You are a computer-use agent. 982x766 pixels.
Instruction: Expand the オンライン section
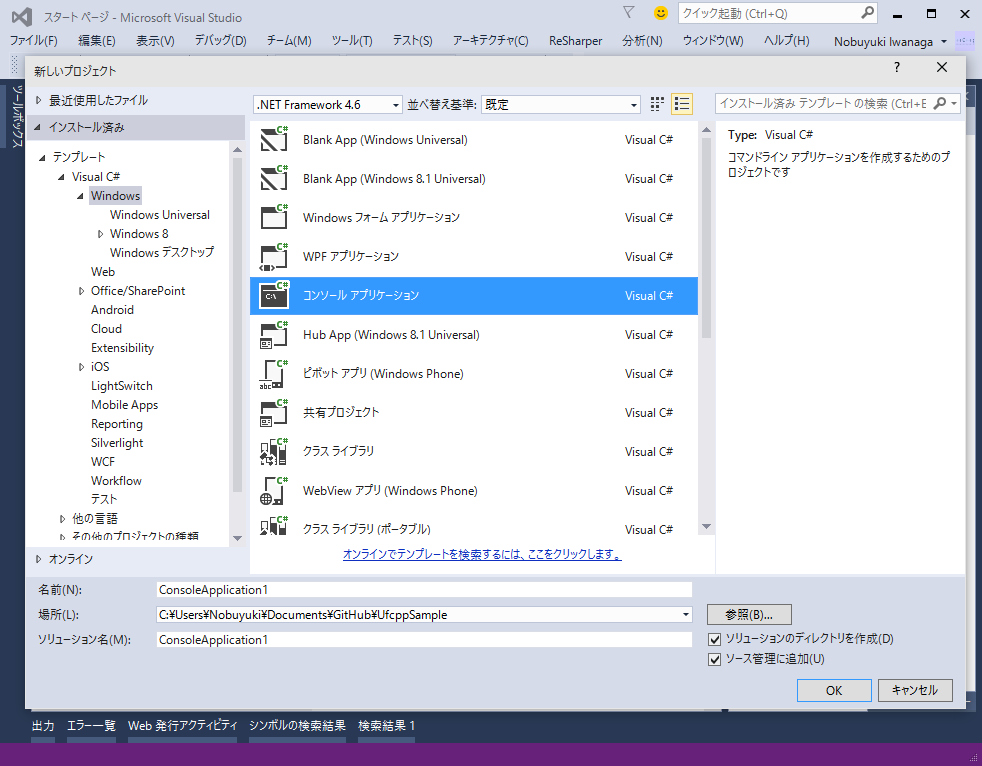(x=39, y=559)
